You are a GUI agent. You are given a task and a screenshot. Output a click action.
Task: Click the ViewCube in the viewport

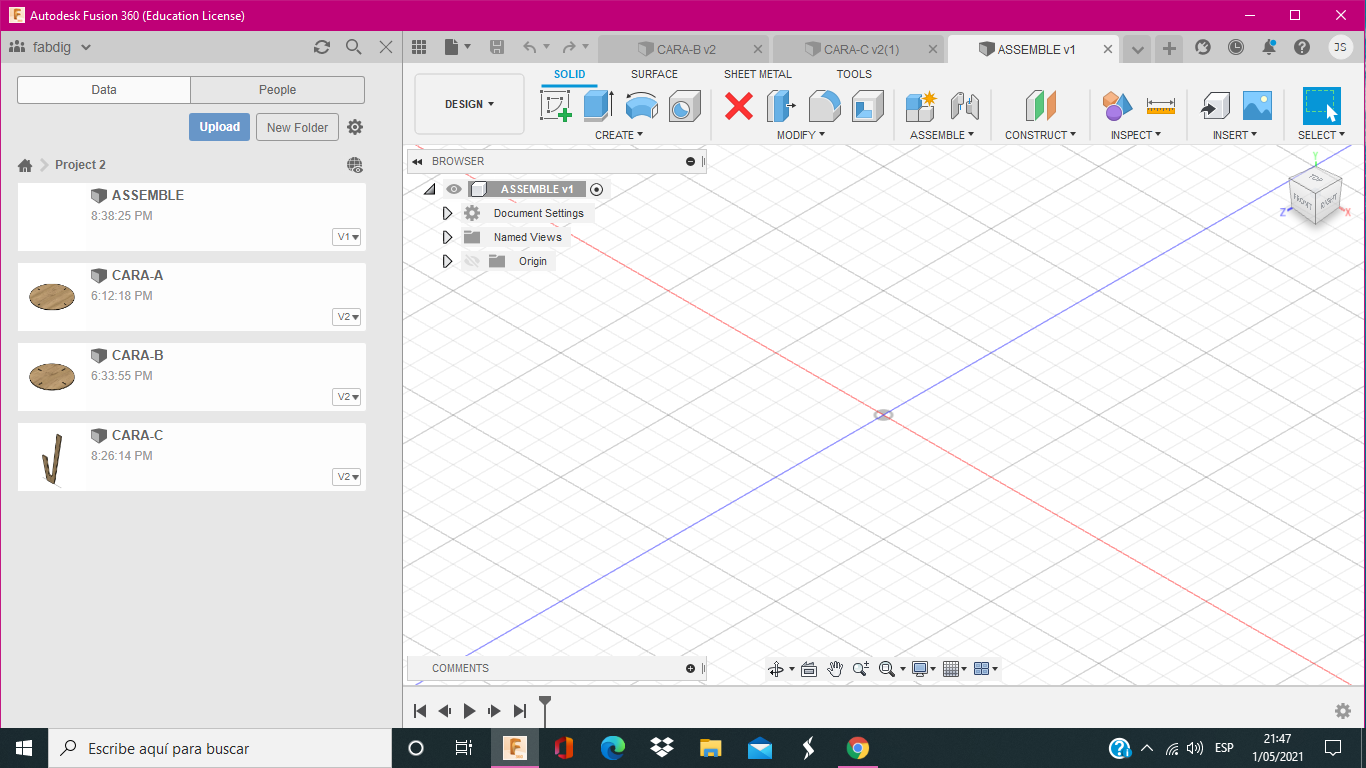(1315, 195)
